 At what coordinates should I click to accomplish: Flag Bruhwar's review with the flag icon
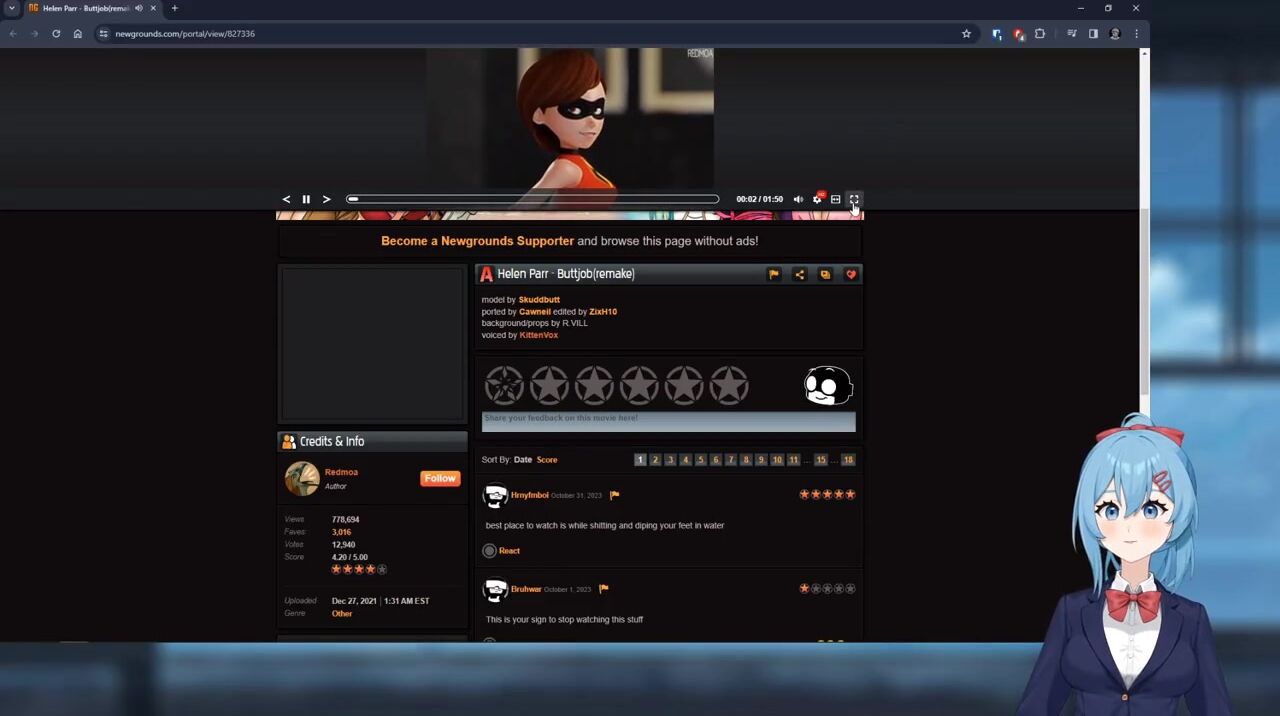[603, 589]
